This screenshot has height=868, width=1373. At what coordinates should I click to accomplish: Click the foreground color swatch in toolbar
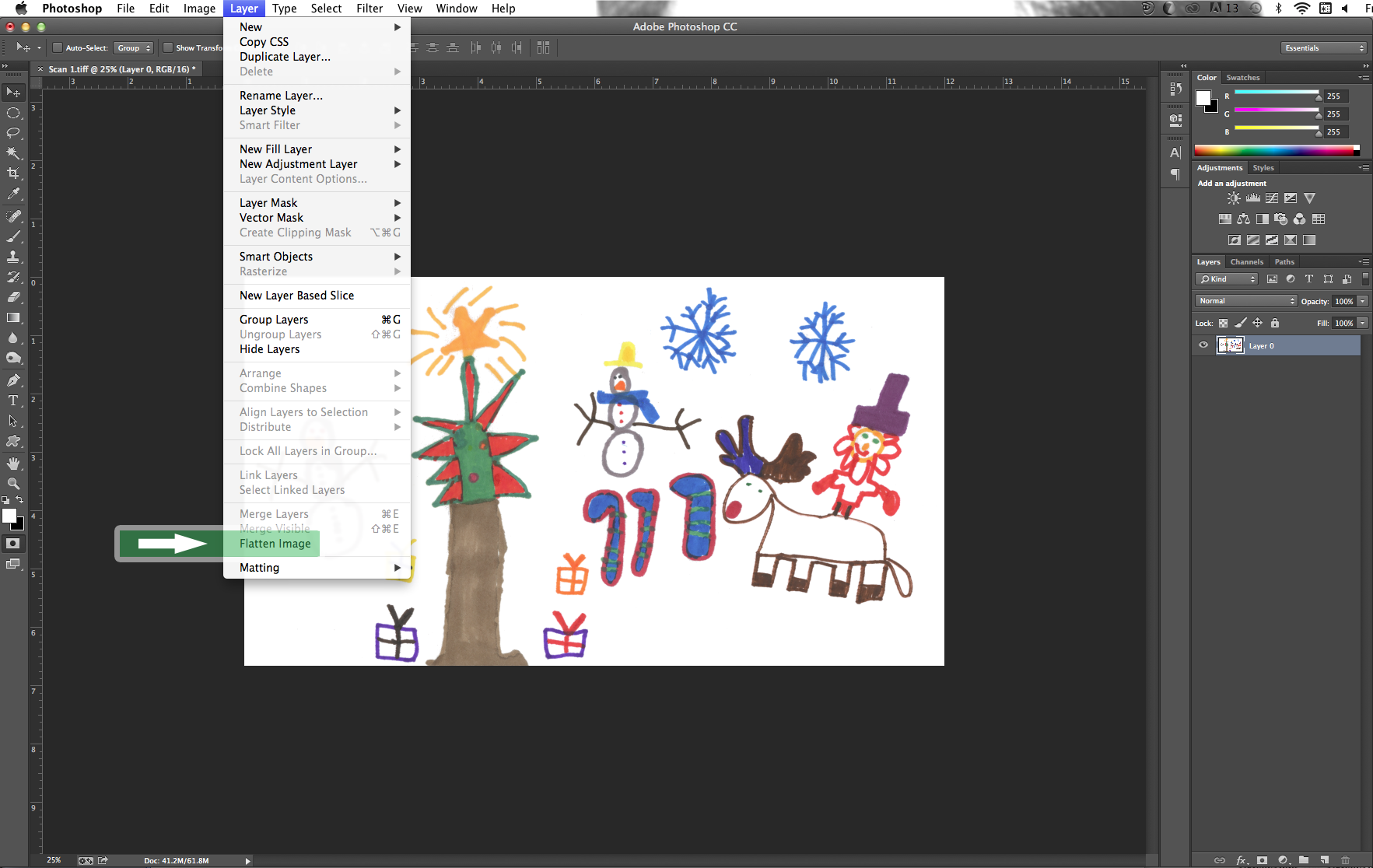[9, 516]
